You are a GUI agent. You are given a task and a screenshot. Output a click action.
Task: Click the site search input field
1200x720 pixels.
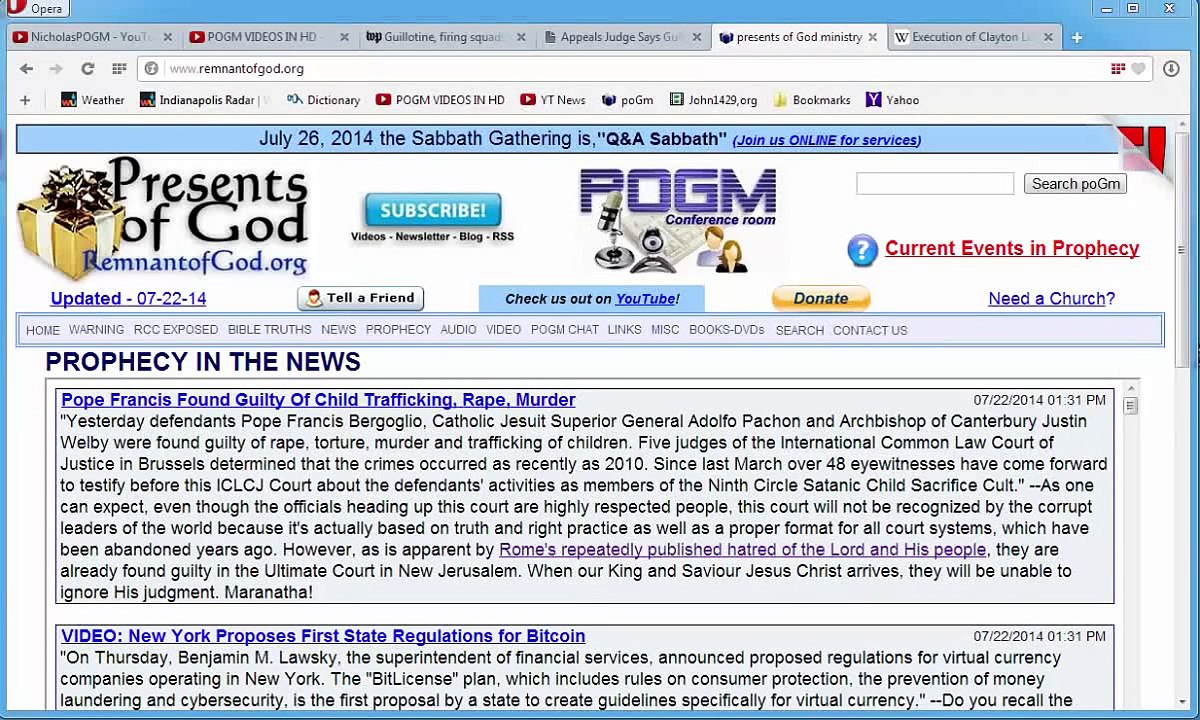coord(935,184)
